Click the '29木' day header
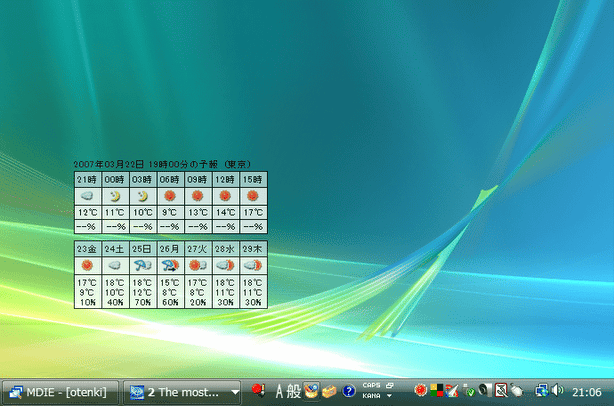The image size is (614, 406). pos(253,249)
